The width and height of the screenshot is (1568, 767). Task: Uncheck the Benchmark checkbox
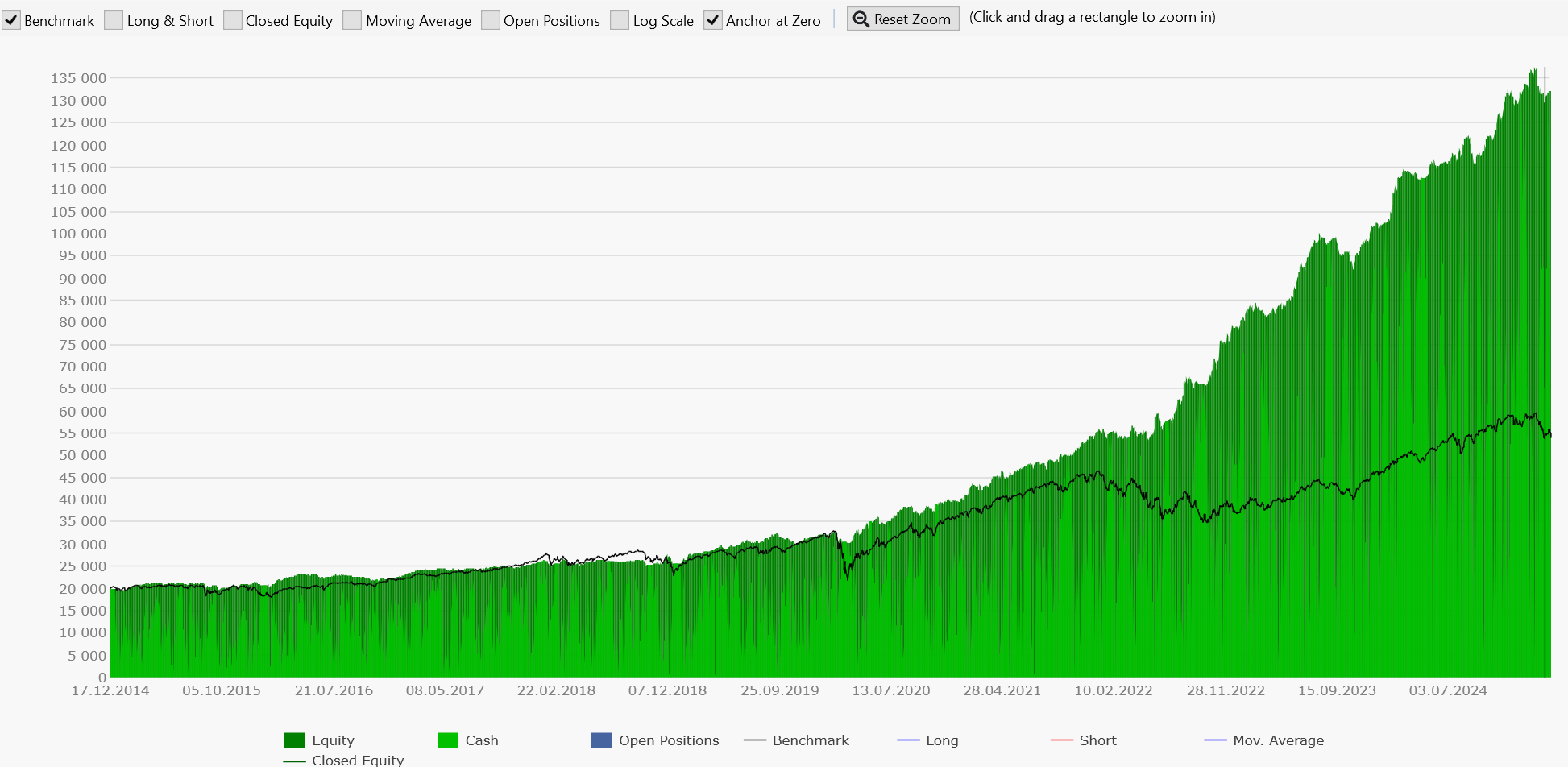(11, 20)
